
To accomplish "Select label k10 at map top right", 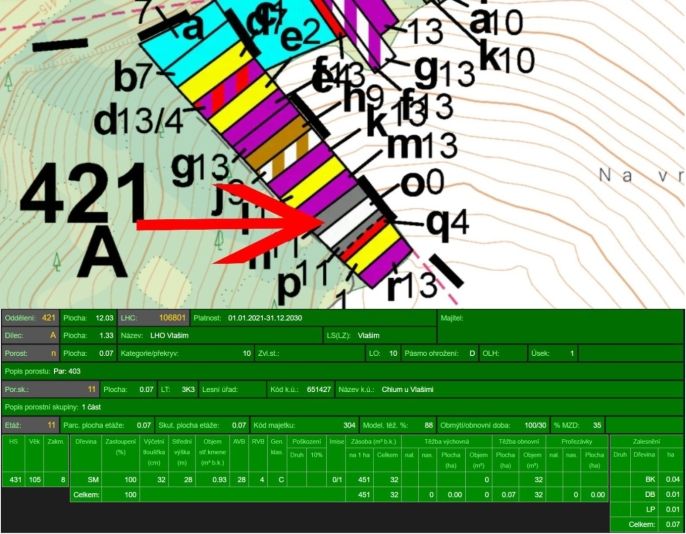I will click(507, 57).
